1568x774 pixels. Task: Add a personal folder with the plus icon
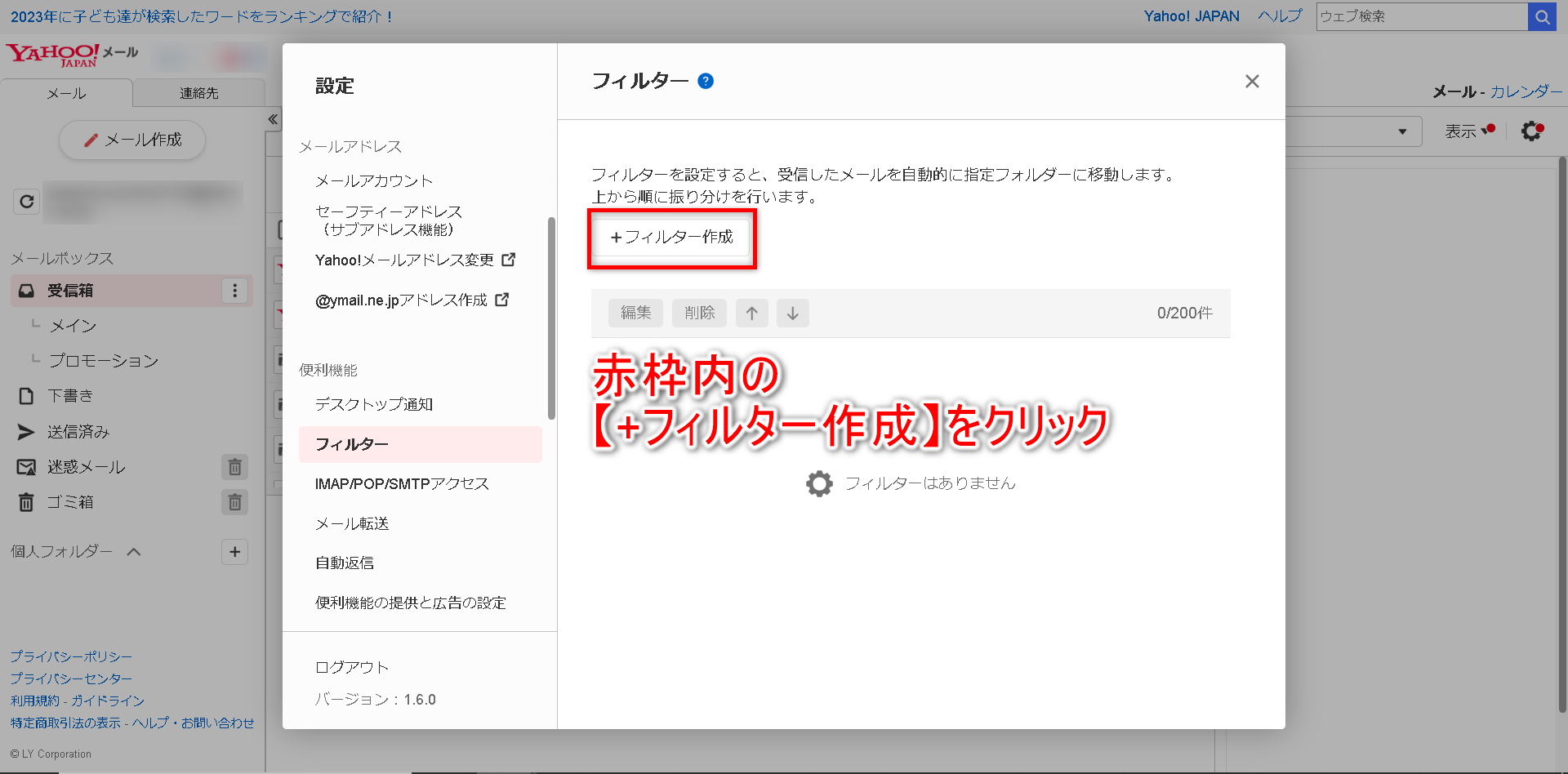click(234, 552)
